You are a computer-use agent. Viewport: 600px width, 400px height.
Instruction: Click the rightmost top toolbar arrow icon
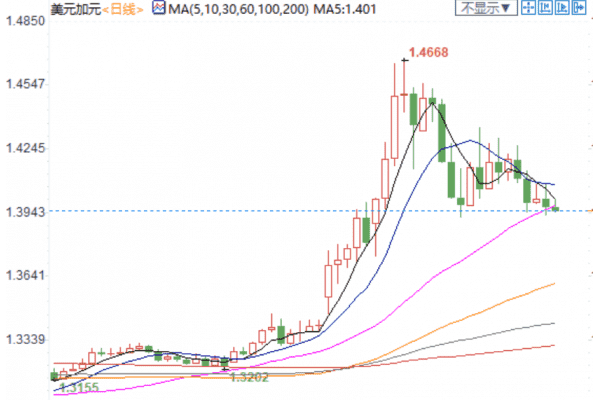click(x=582, y=9)
